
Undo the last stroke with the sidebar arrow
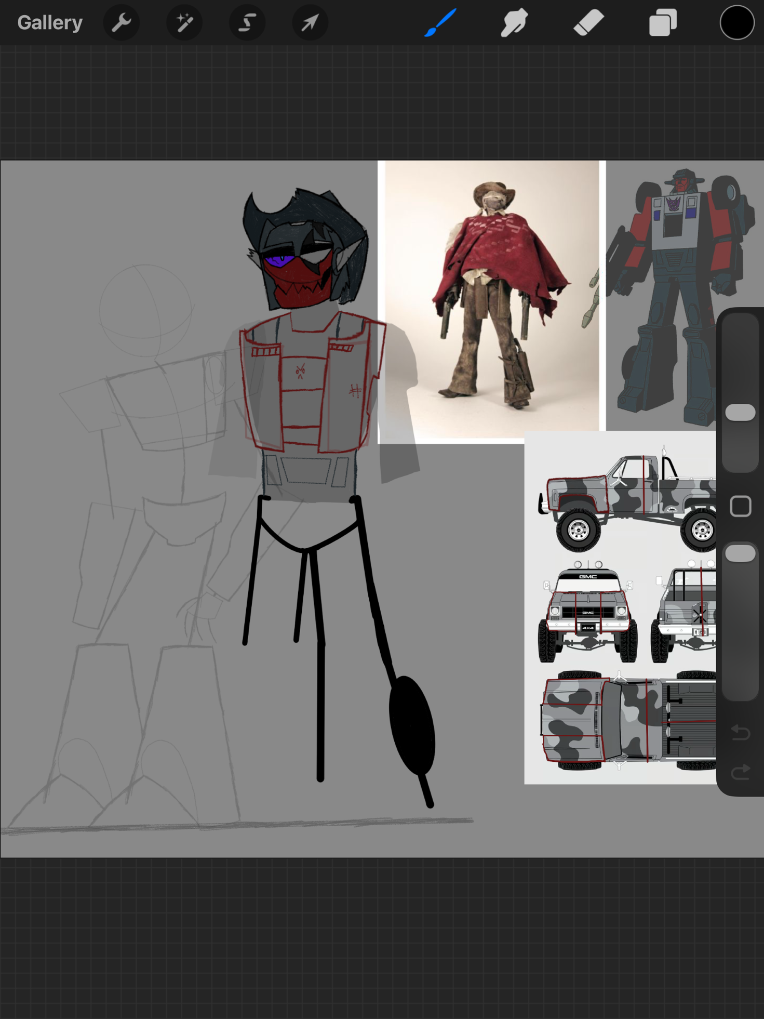coord(741,732)
